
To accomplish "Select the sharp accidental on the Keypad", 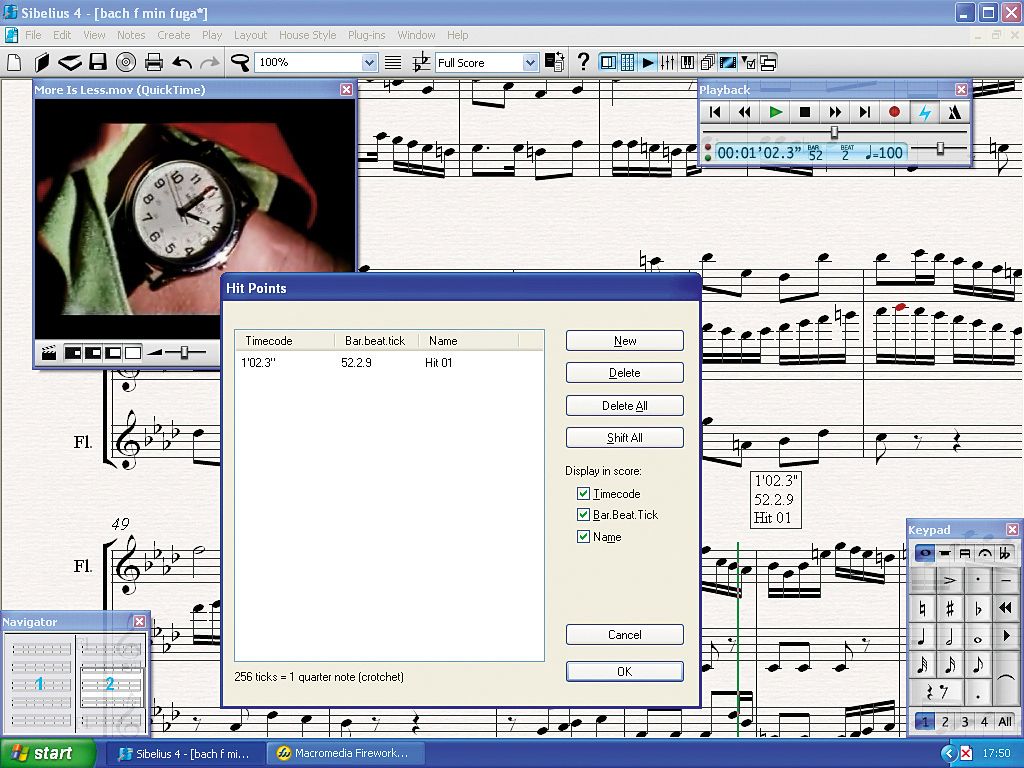I will coord(950,606).
